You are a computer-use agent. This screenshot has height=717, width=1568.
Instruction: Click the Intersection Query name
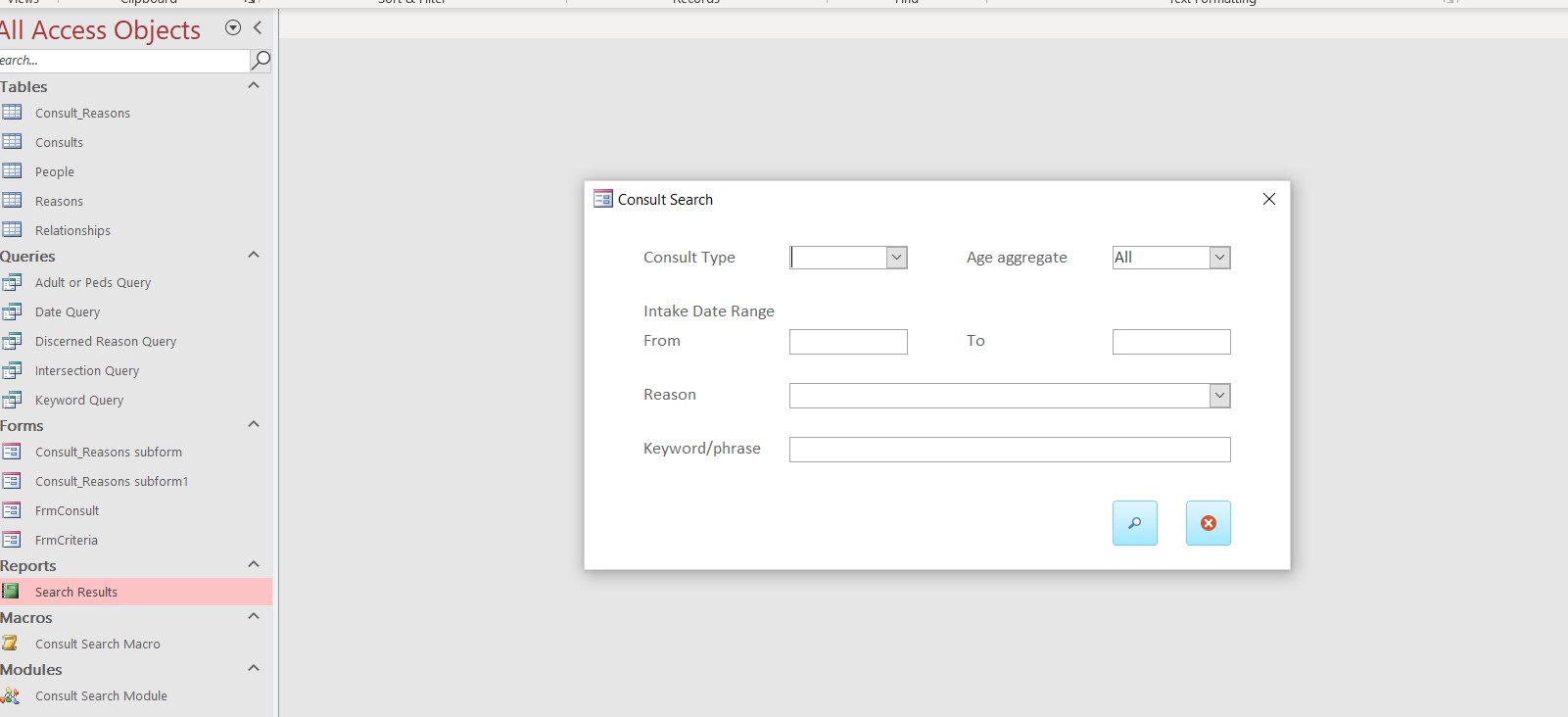pyautogui.click(x=87, y=371)
